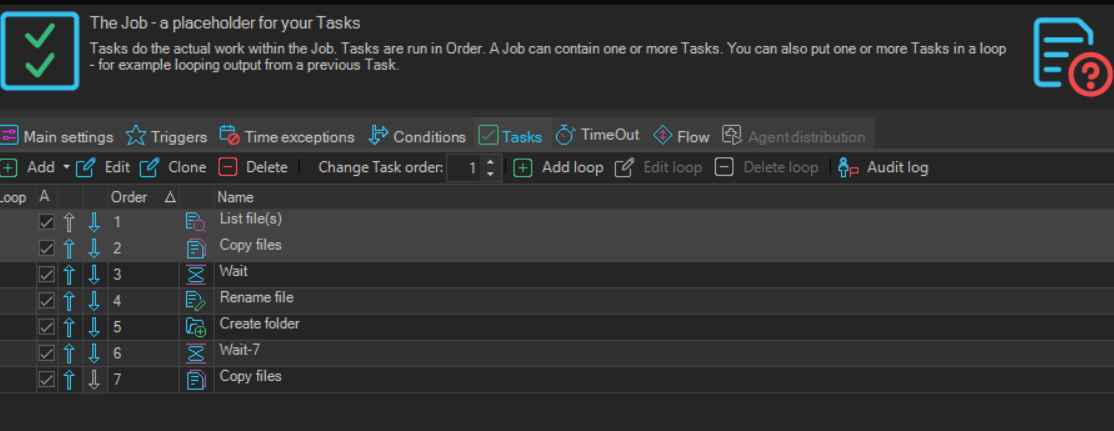
Task: Open the TimeOut tab
Action: tap(597, 135)
